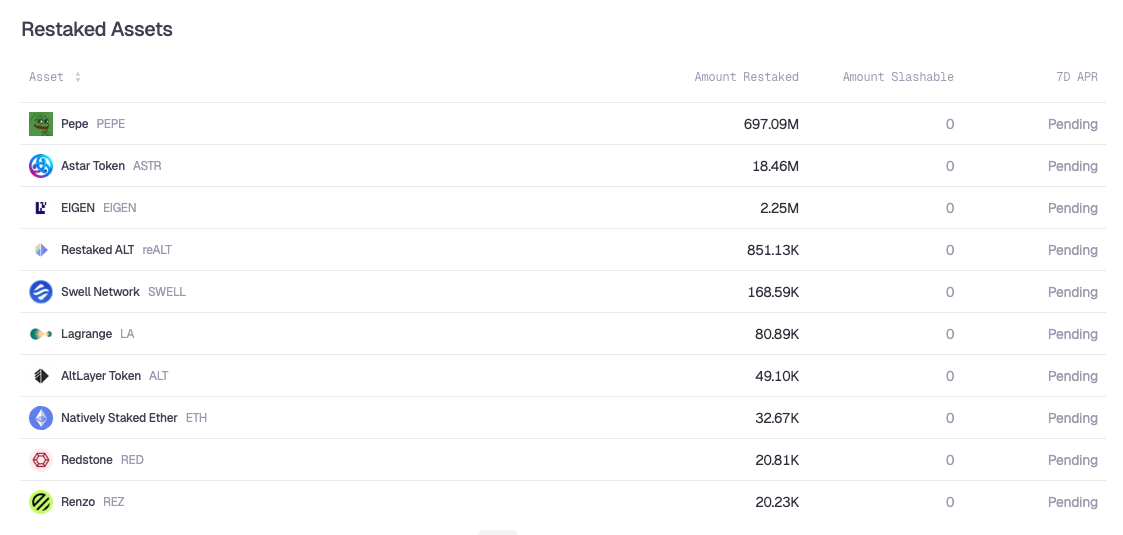This screenshot has height=535, width=1123.
Task: Open the Lagrange LA asset name
Action: pos(97,334)
